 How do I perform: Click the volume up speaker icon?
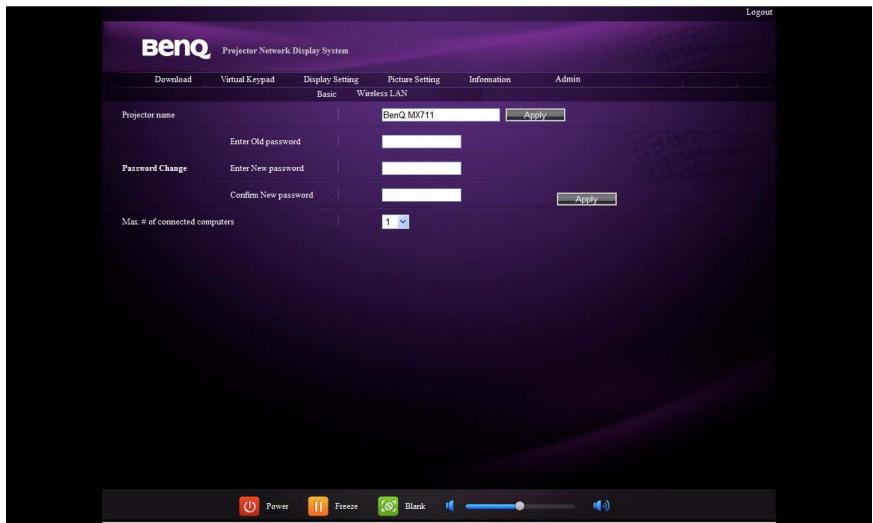pyautogui.click(x=601, y=506)
